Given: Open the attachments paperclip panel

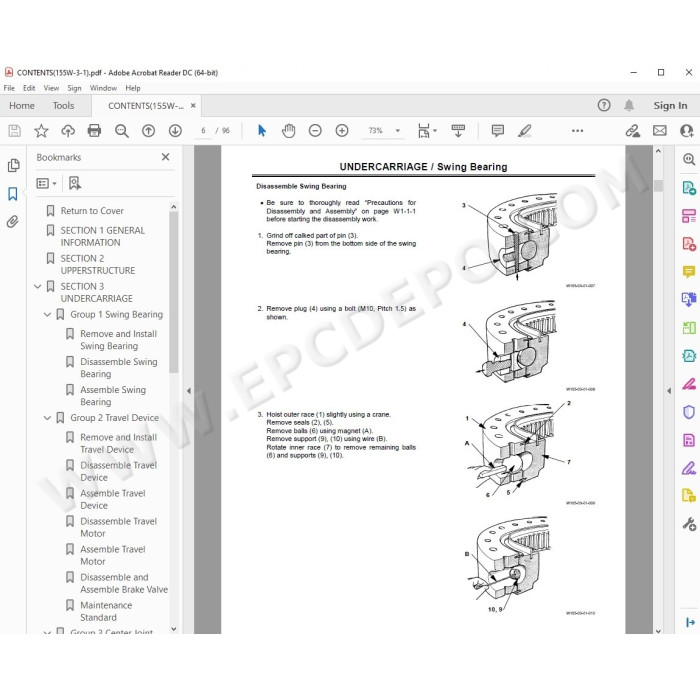Looking at the screenshot, I should point(12,221).
